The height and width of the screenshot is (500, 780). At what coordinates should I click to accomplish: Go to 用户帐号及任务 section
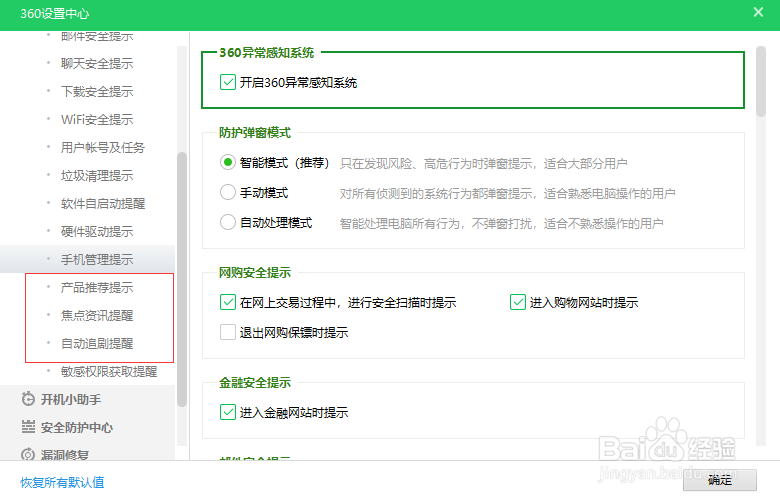pyautogui.click(x=103, y=148)
